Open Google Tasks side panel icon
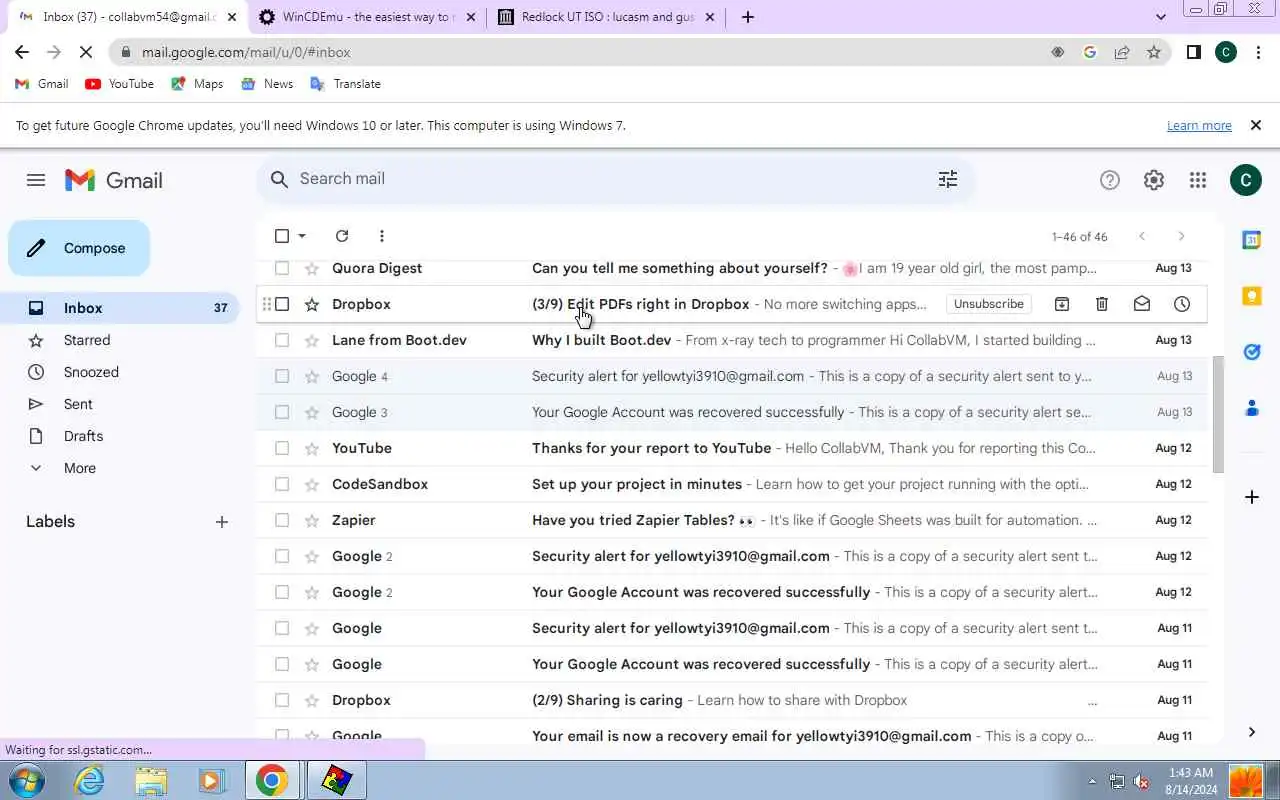 coord(1252,352)
